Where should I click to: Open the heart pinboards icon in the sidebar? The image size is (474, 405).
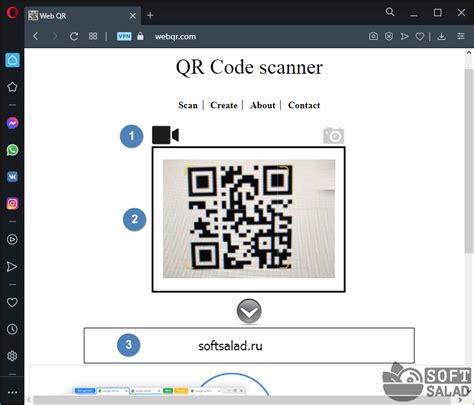point(12,302)
